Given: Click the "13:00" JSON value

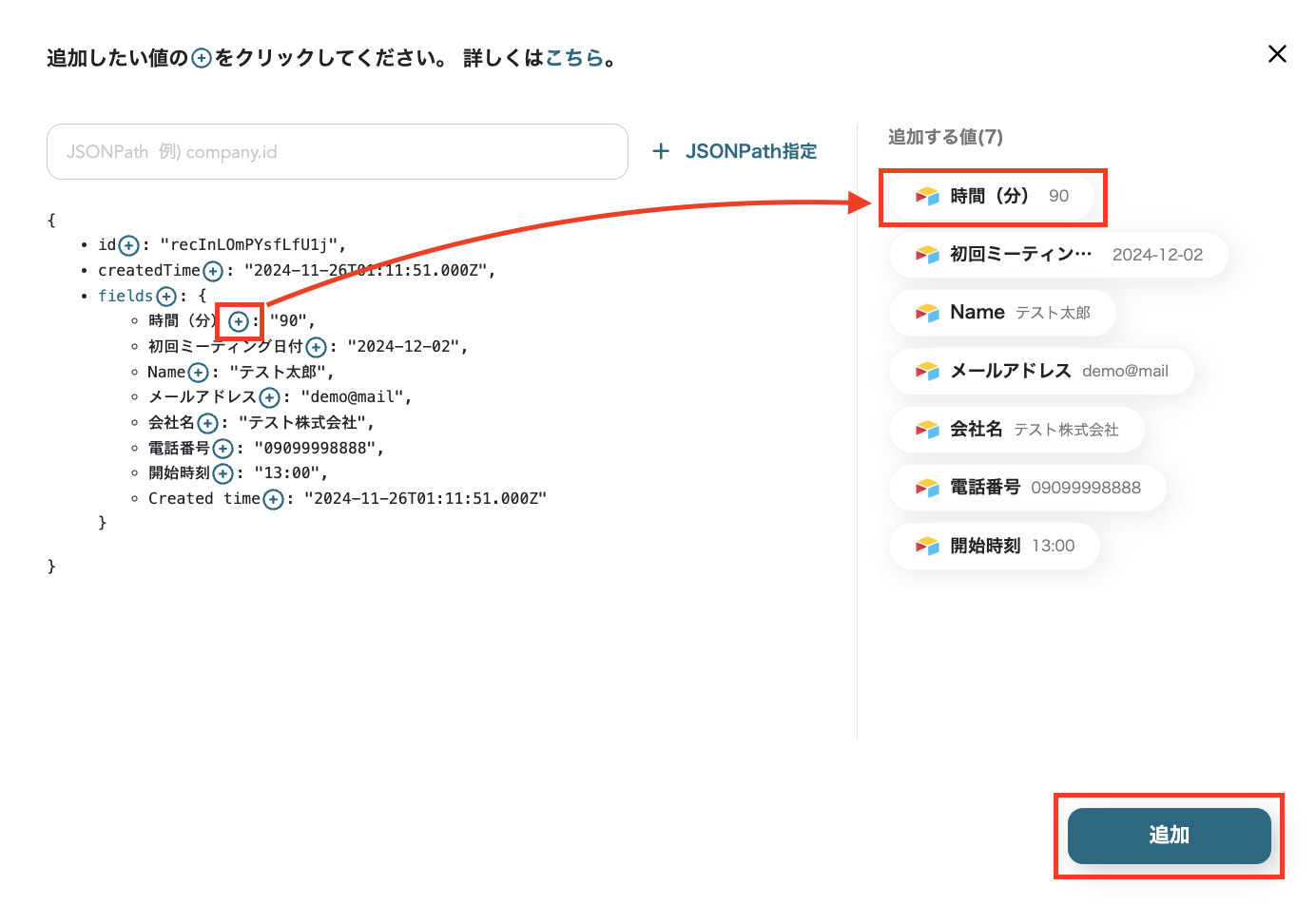Looking at the screenshot, I should pyautogui.click(x=287, y=473).
